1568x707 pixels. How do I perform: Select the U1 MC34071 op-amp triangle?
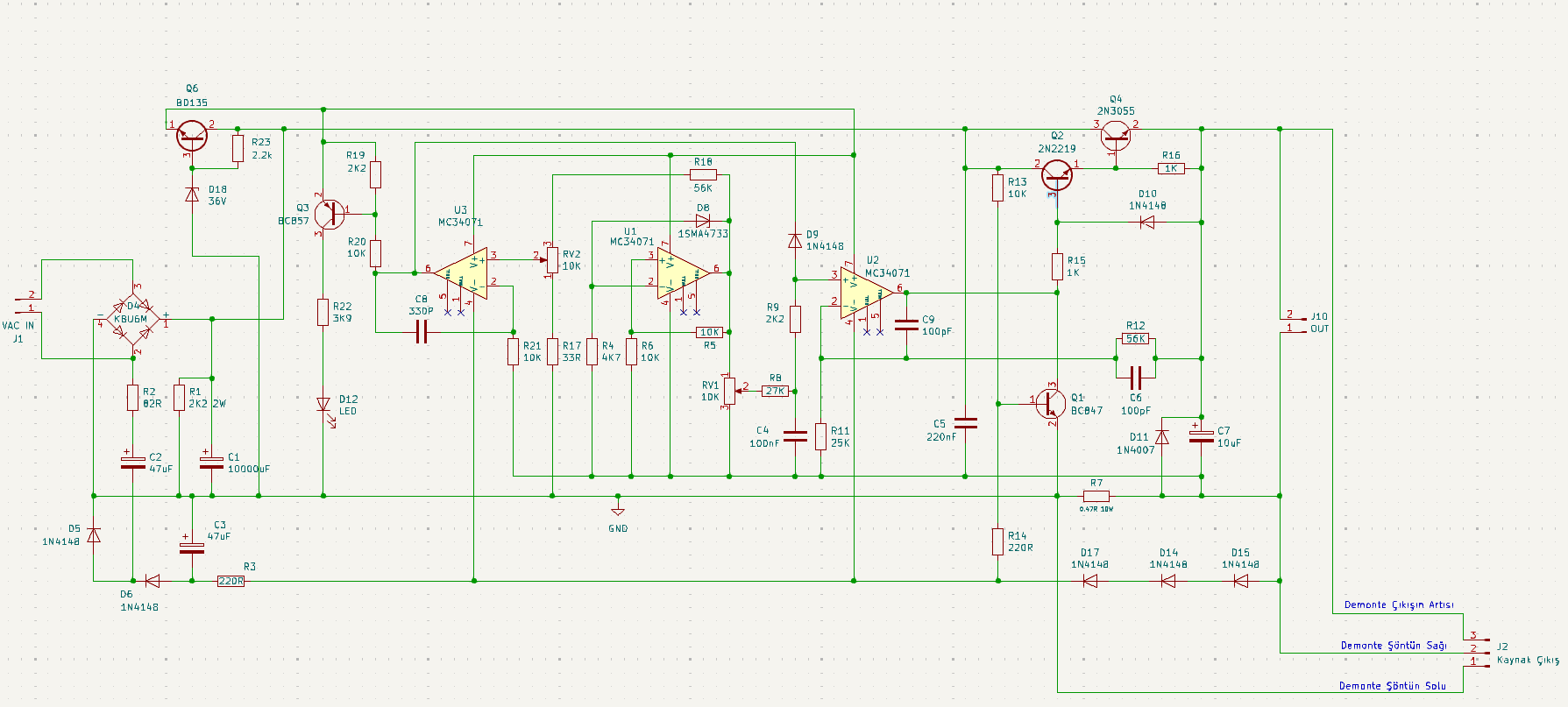[x=684, y=273]
